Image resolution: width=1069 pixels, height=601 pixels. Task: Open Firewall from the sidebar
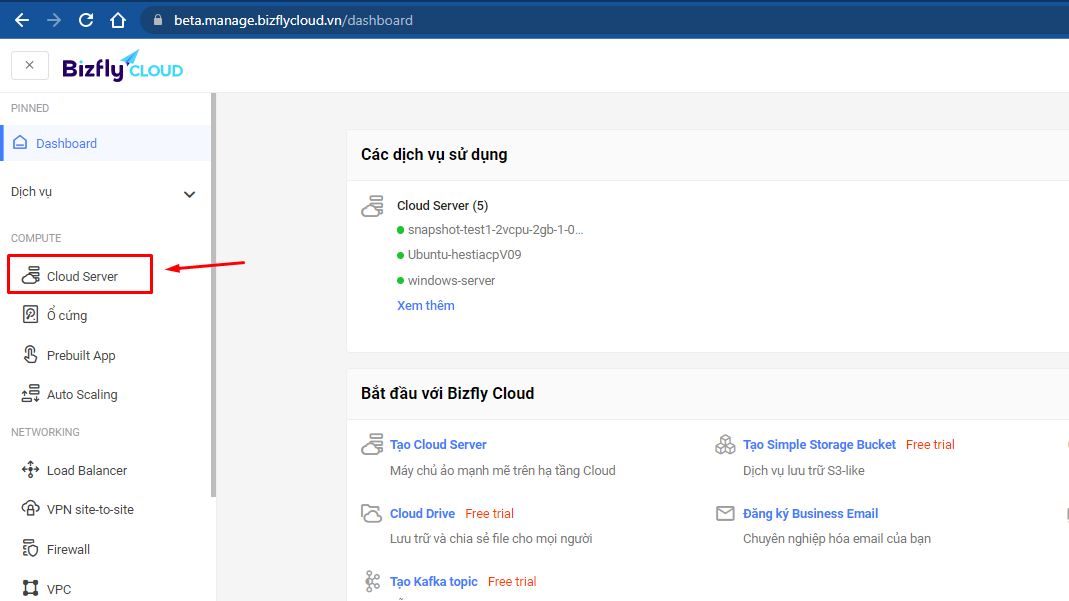tap(68, 549)
